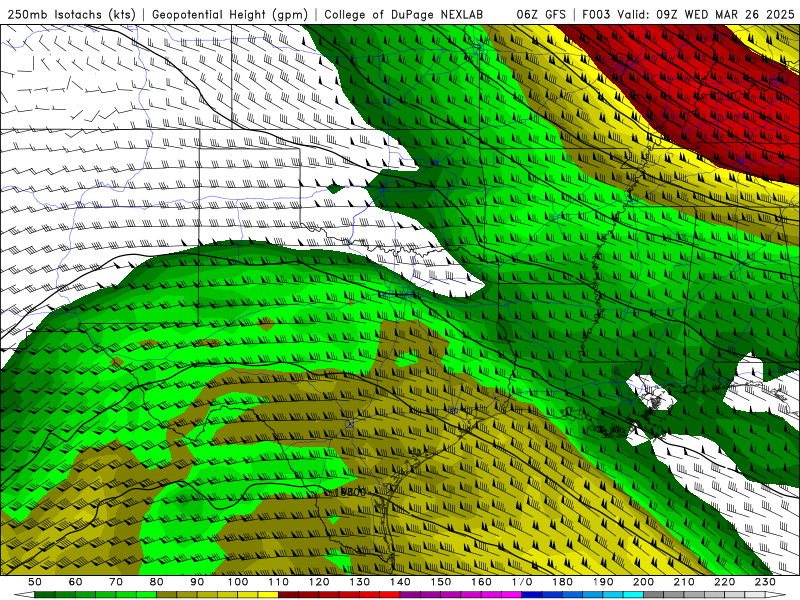Viewport: 800px width, 600px height.
Task: Click the 50 value on the color scale
Action: [x=35, y=582]
